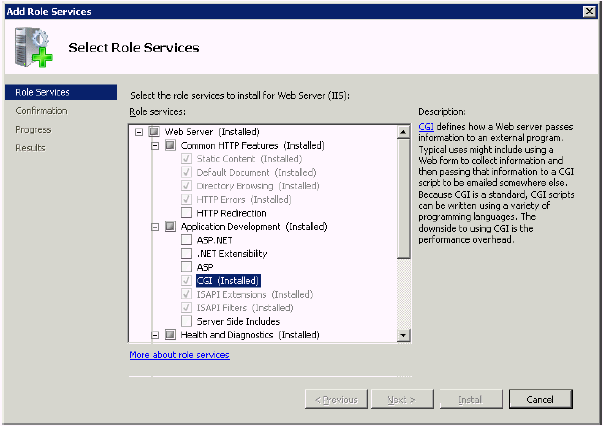Select the Default Document (Installed) row

click(256, 173)
